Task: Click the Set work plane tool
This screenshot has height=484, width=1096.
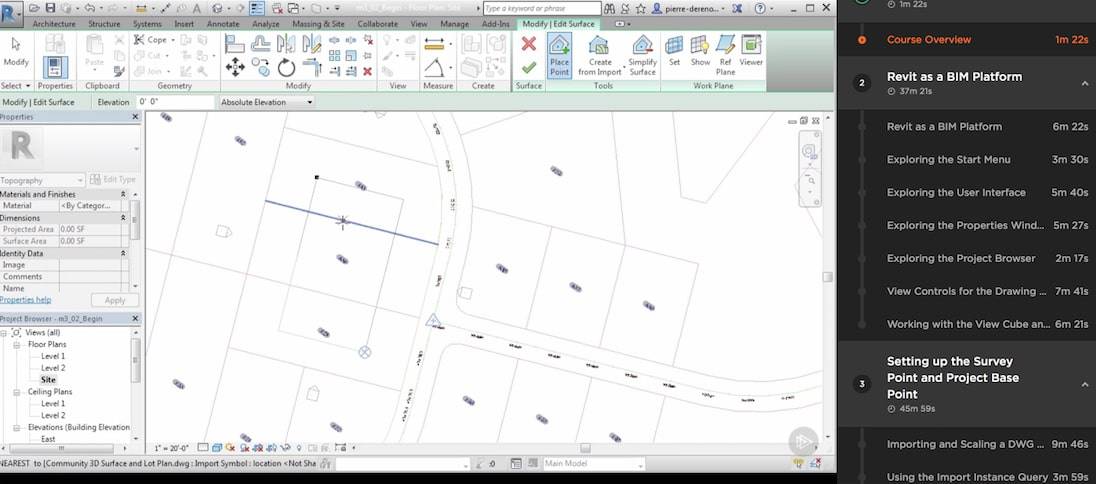Action: [674, 50]
